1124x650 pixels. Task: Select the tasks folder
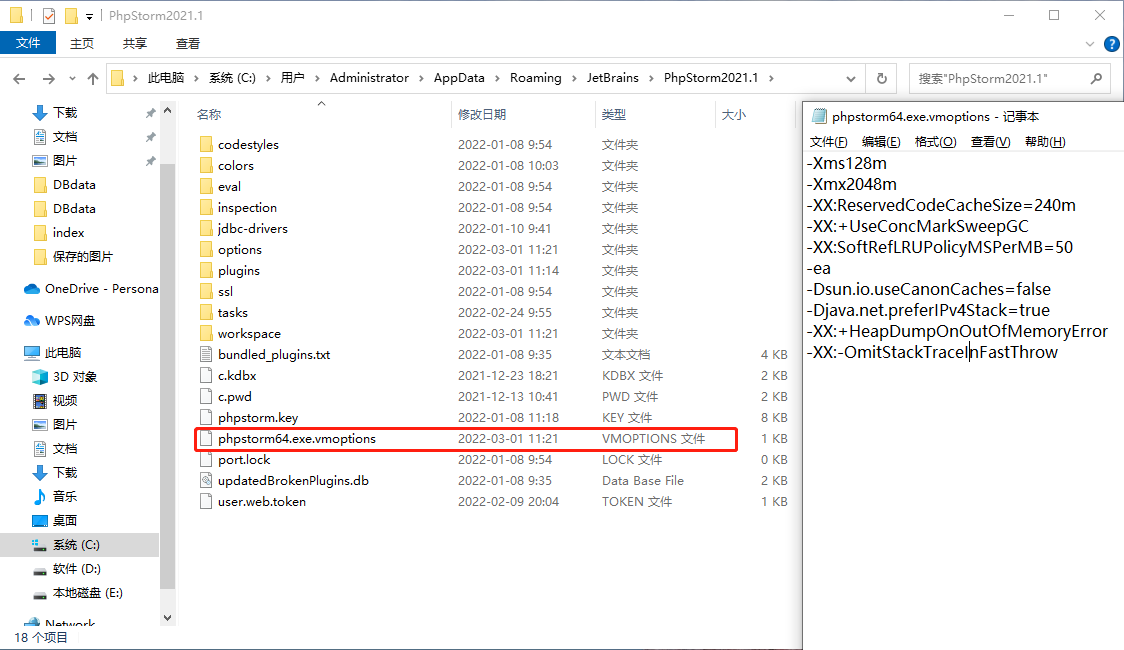[x=232, y=313]
